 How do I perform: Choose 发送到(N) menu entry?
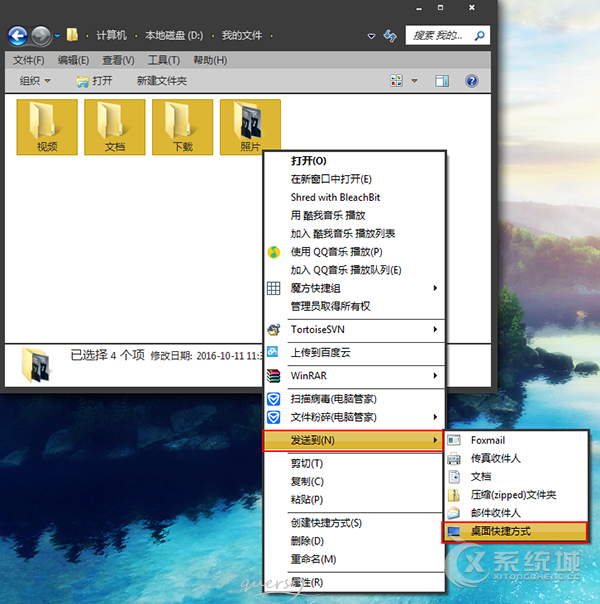click(353, 440)
